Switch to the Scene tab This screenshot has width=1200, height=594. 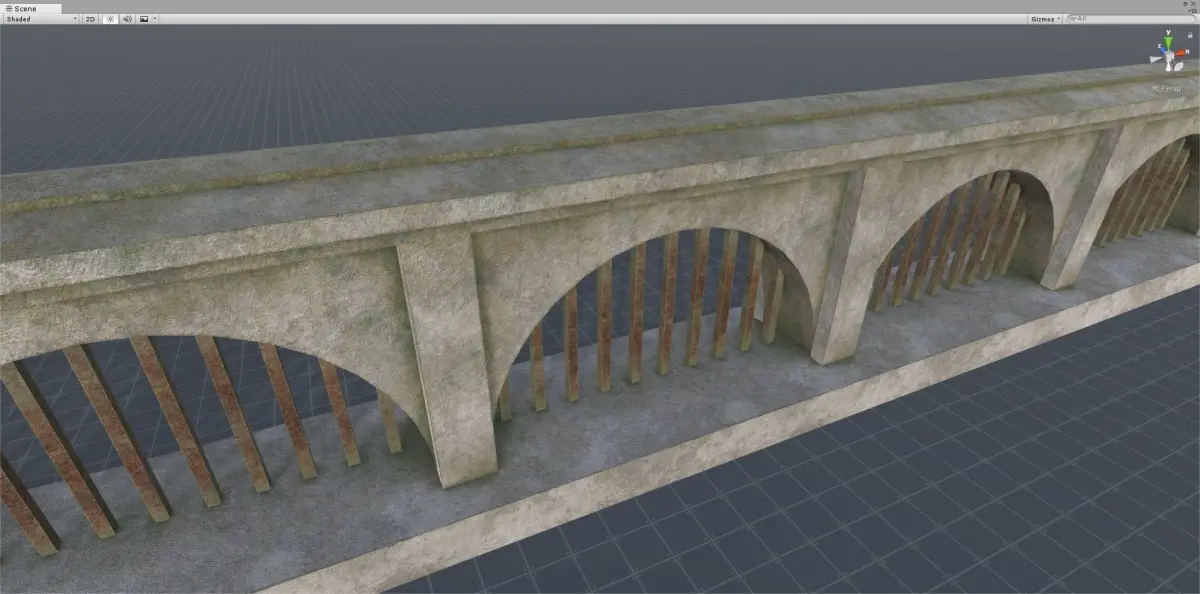(30, 8)
